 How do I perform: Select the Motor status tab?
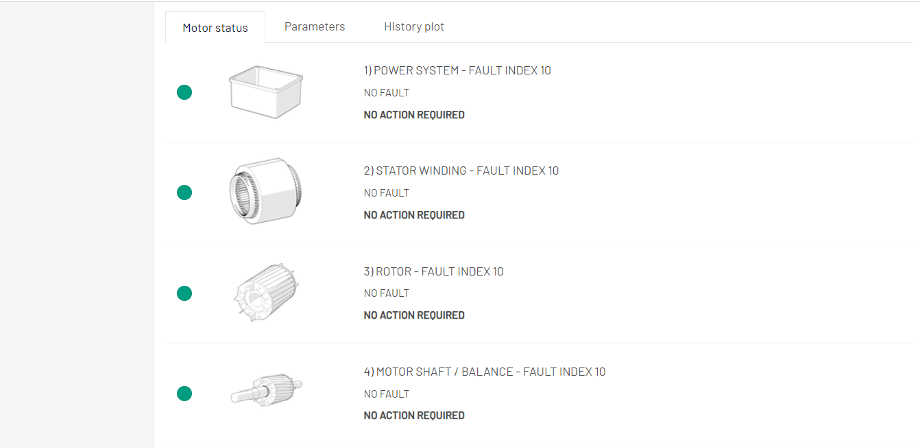point(215,28)
